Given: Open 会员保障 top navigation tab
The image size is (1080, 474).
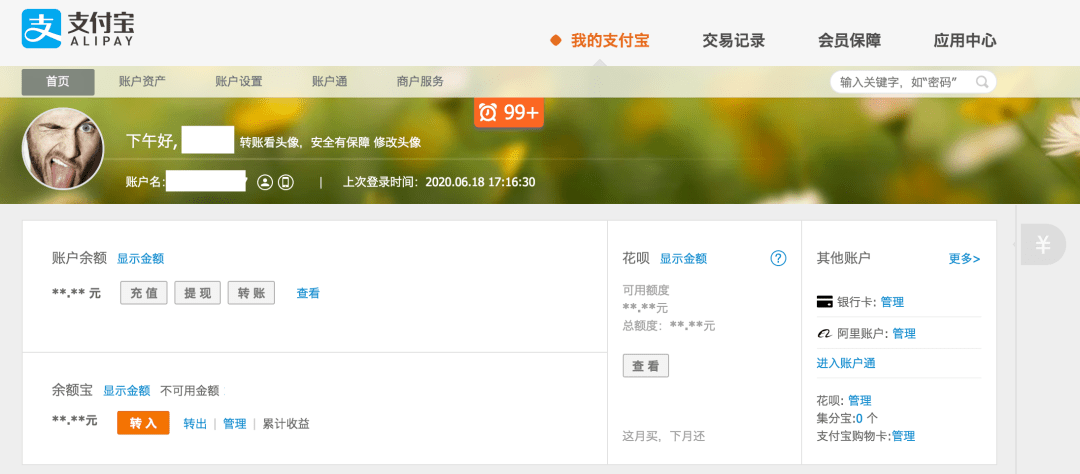Looking at the screenshot, I should [x=849, y=41].
